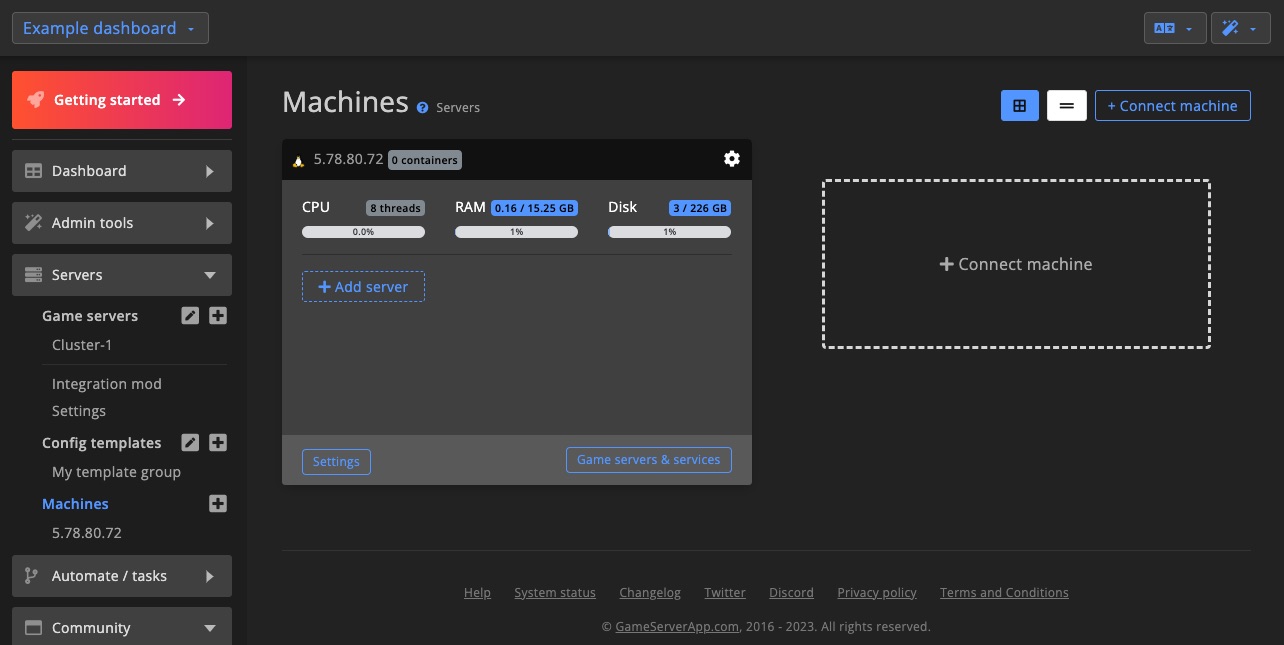Click the CPU usage progress bar
Screen dimensions: 1284x645
[363, 231]
